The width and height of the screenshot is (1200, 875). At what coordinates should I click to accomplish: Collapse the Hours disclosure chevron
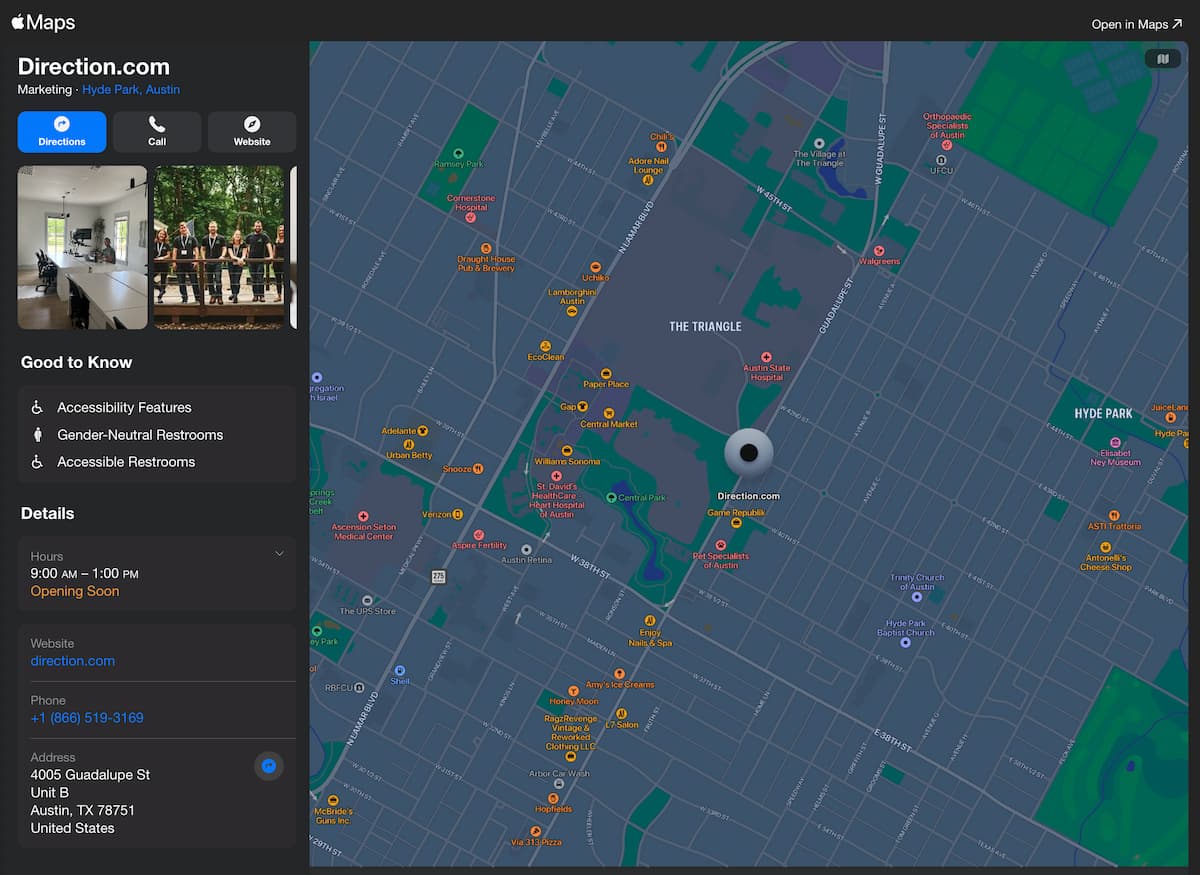pos(279,553)
